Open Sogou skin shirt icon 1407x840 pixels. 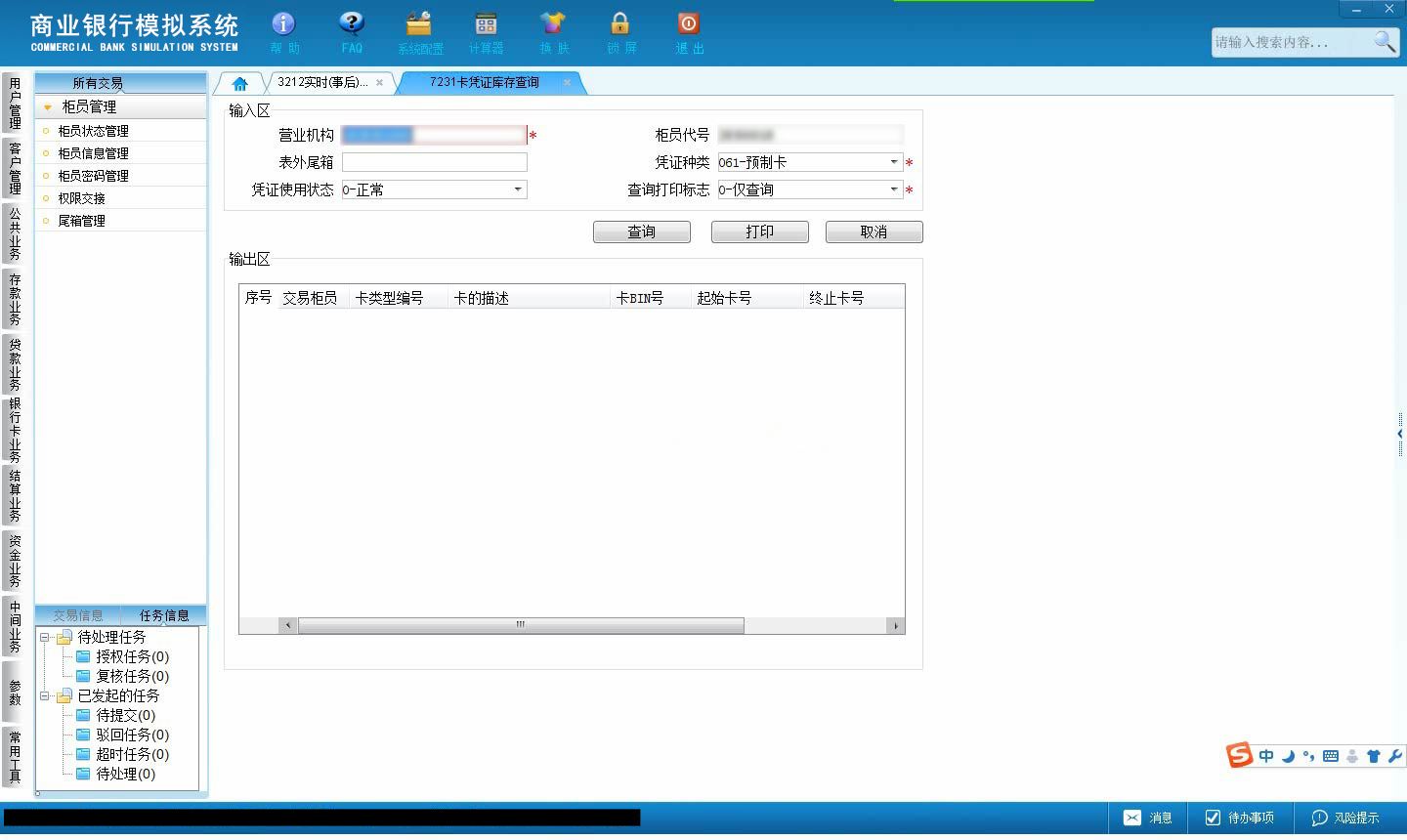(1374, 756)
